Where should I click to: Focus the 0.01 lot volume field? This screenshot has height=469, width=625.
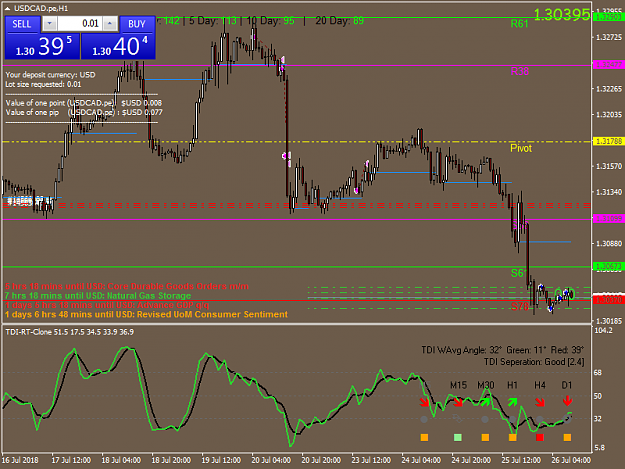point(80,24)
